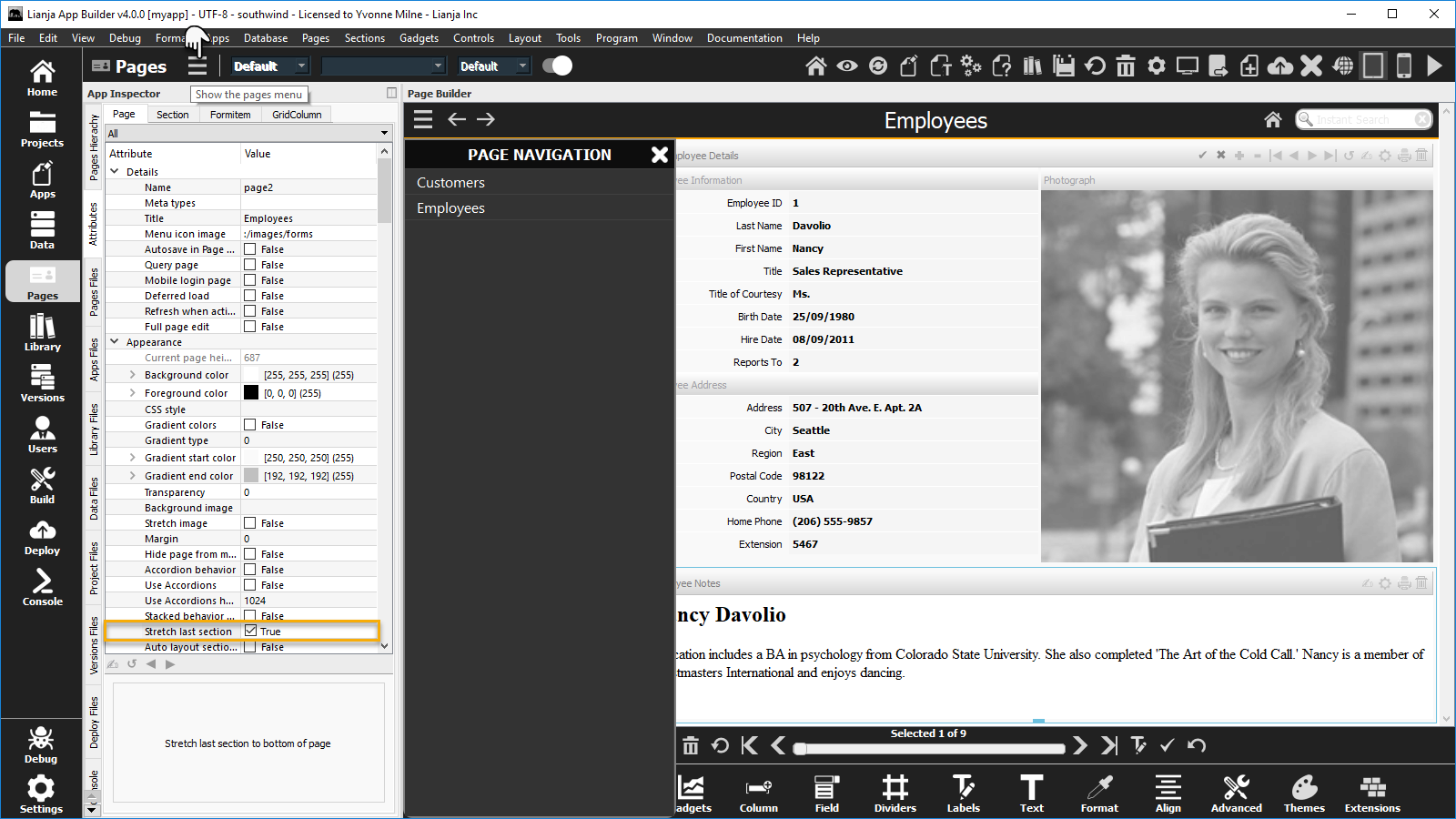
Task: Select Customers in page navigation
Action: [x=450, y=183]
